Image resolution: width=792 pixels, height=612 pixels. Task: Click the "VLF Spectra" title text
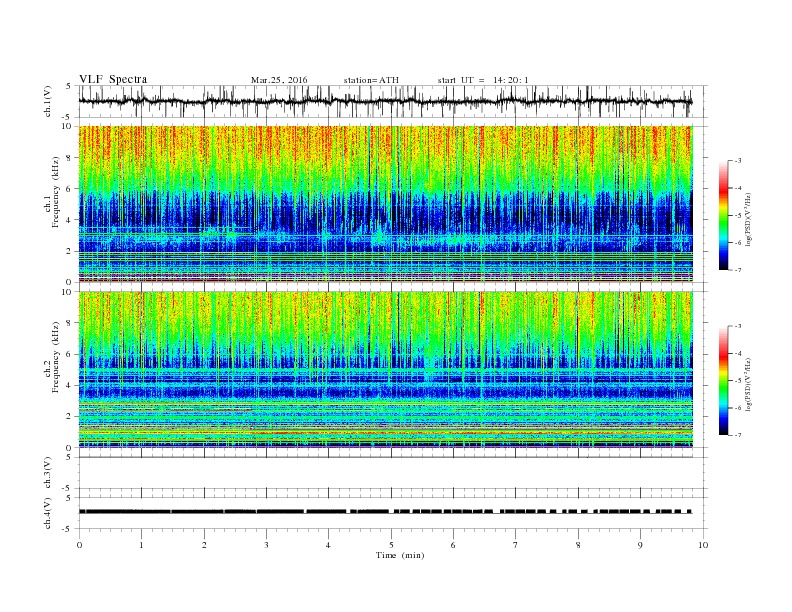click(x=113, y=79)
